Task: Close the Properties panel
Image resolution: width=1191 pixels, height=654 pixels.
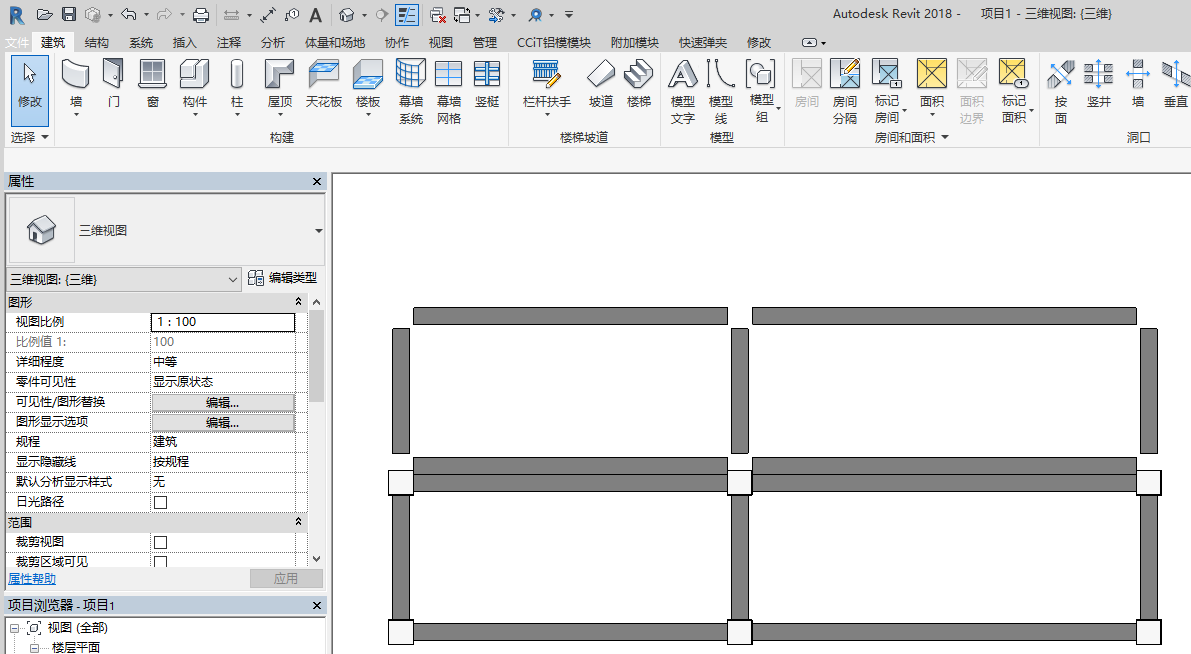Action: pos(317,182)
